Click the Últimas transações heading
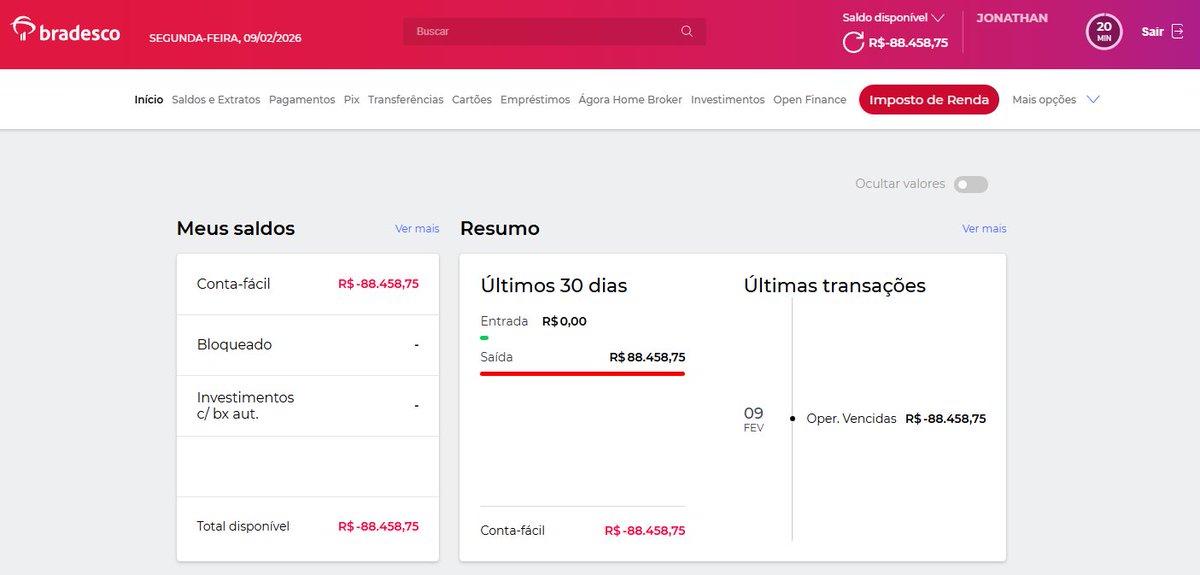 click(x=835, y=286)
